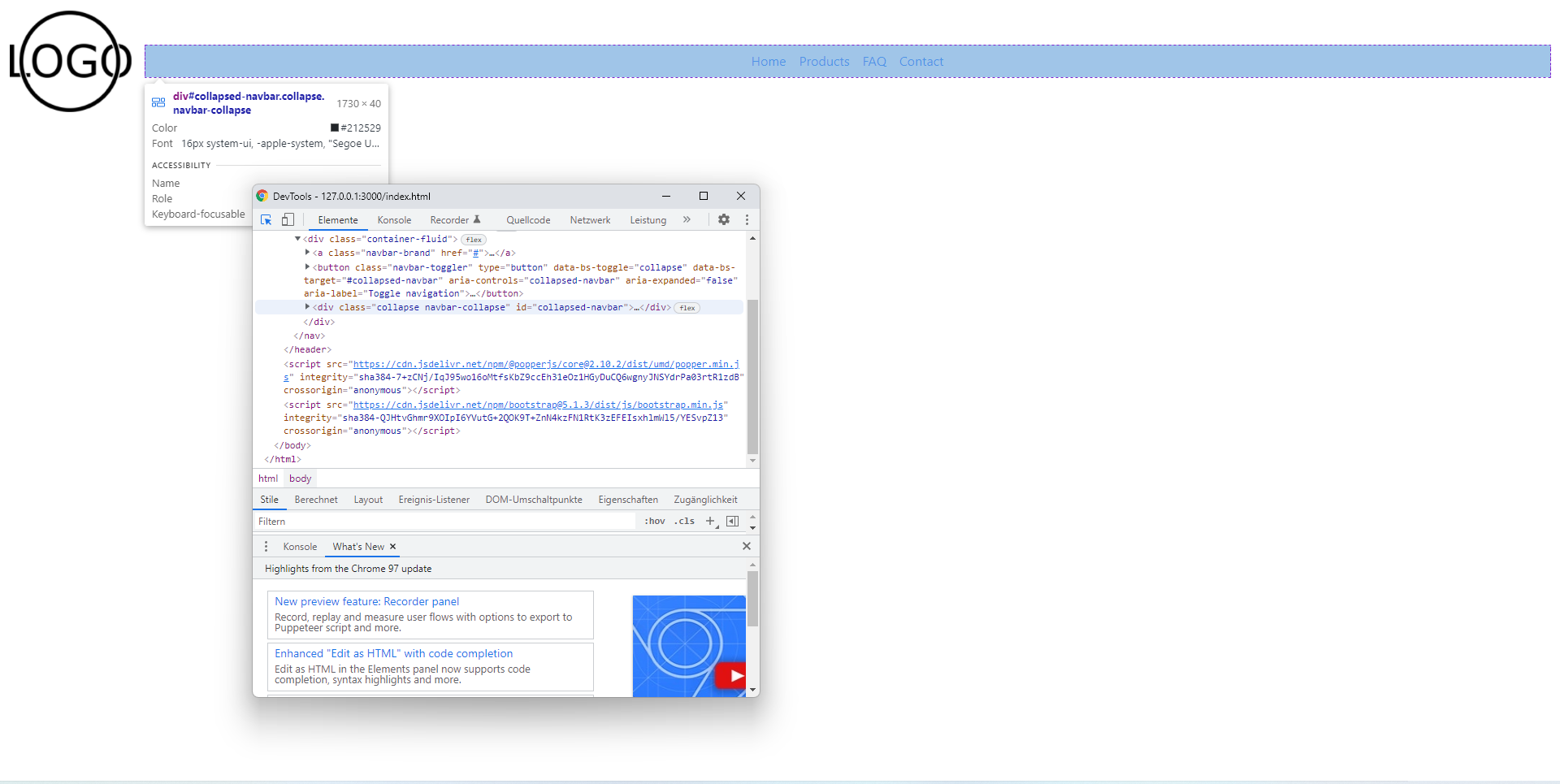Close the What's New tab
The height and width of the screenshot is (784, 1560).
point(392,547)
